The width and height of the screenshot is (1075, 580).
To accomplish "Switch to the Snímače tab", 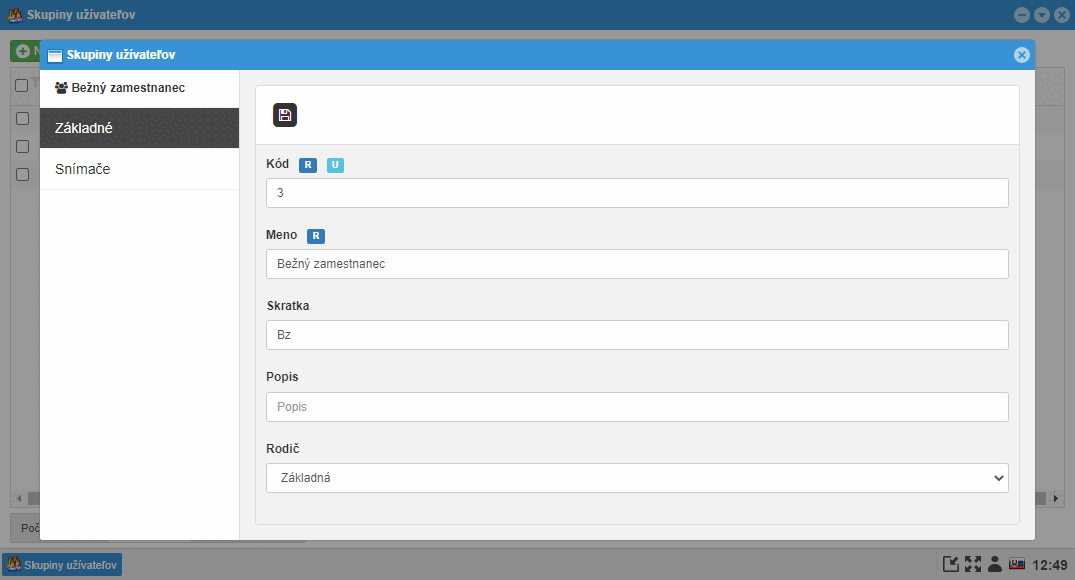I will click(x=139, y=169).
